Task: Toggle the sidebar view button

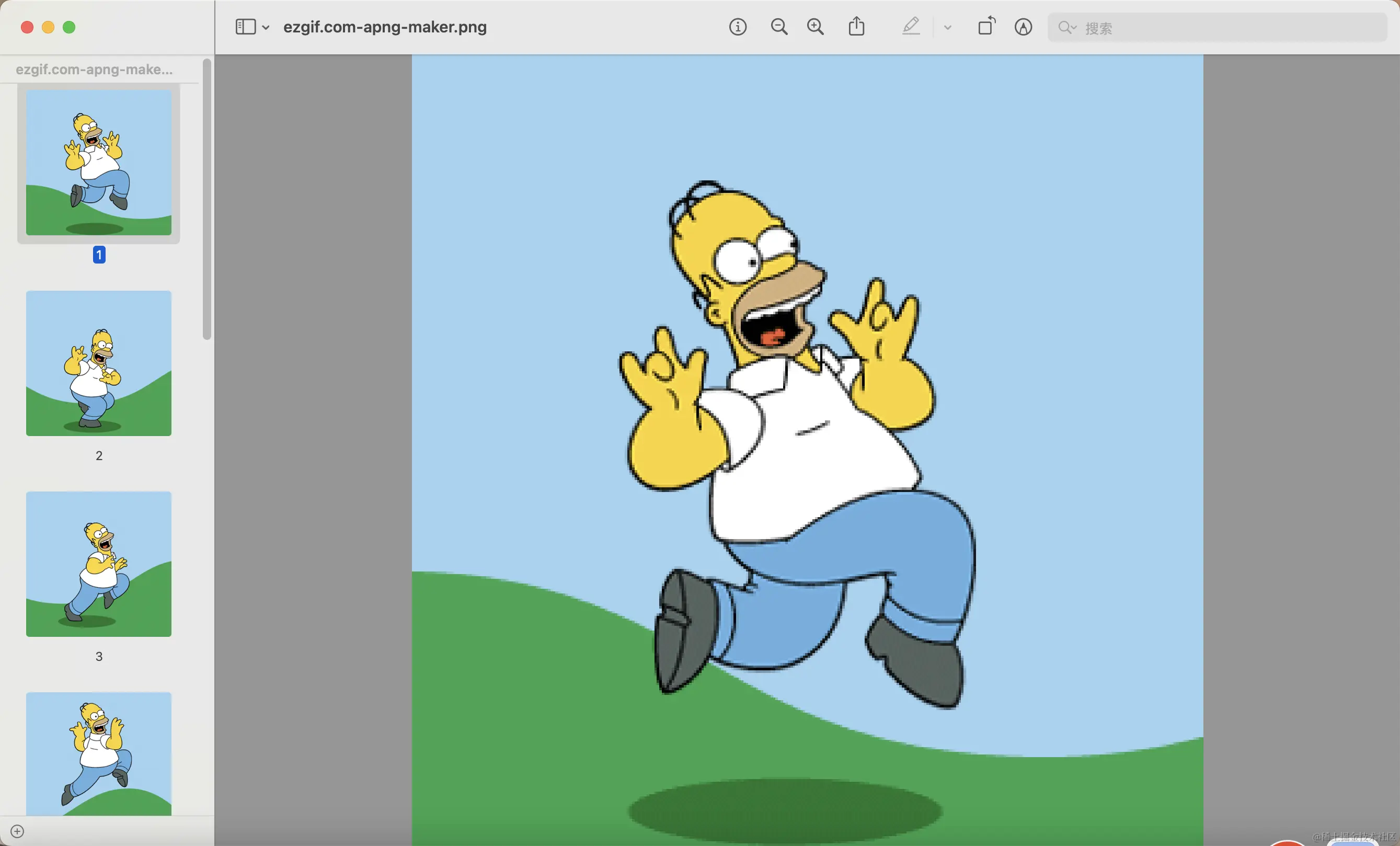Action: [x=246, y=27]
